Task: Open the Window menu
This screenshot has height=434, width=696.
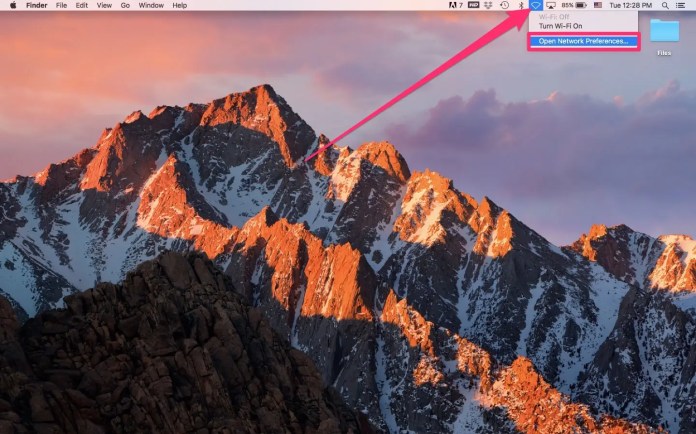Action: point(151,5)
